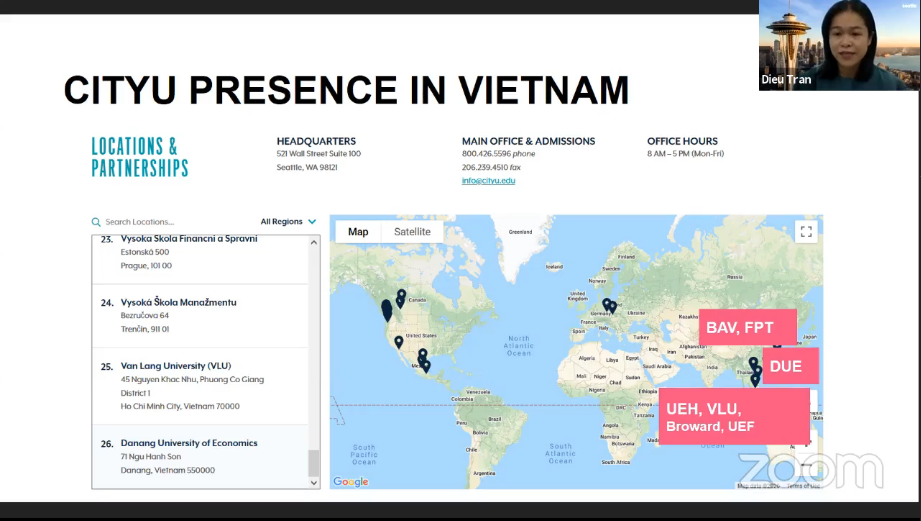Image resolution: width=921 pixels, height=521 pixels.
Task: Click the Danang, Vietnam 550000 text
Action: [x=167, y=470]
